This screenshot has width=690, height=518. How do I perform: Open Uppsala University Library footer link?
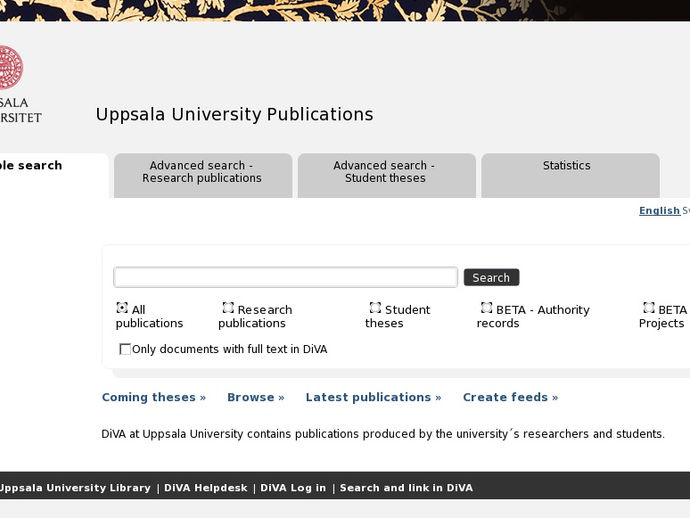point(75,488)
